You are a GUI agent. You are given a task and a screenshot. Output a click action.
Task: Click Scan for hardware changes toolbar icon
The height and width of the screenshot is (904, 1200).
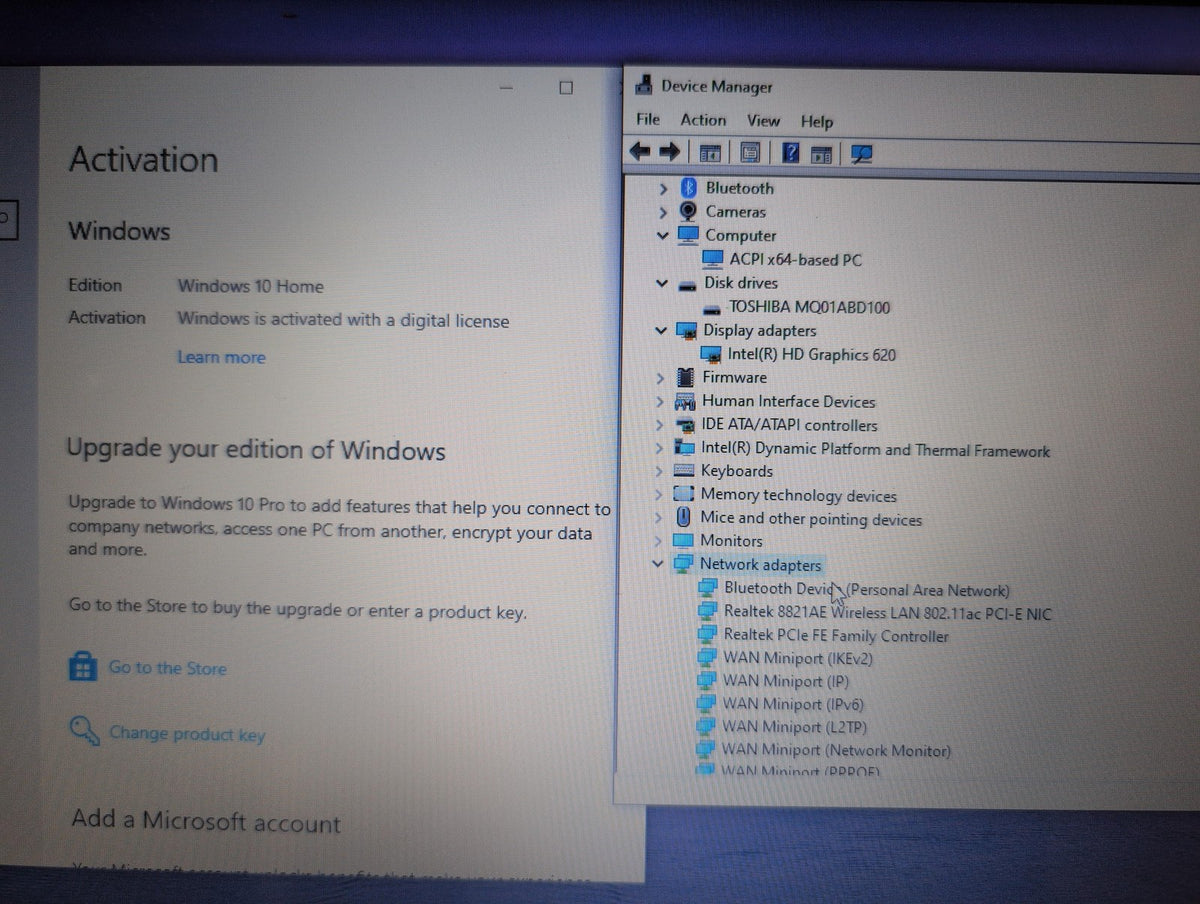(861, 154)
